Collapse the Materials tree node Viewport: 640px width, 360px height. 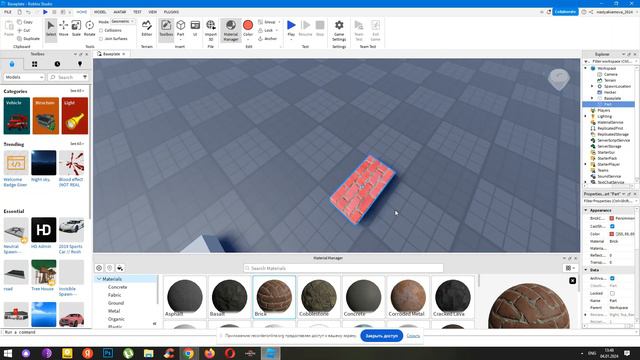click(99, 279)
